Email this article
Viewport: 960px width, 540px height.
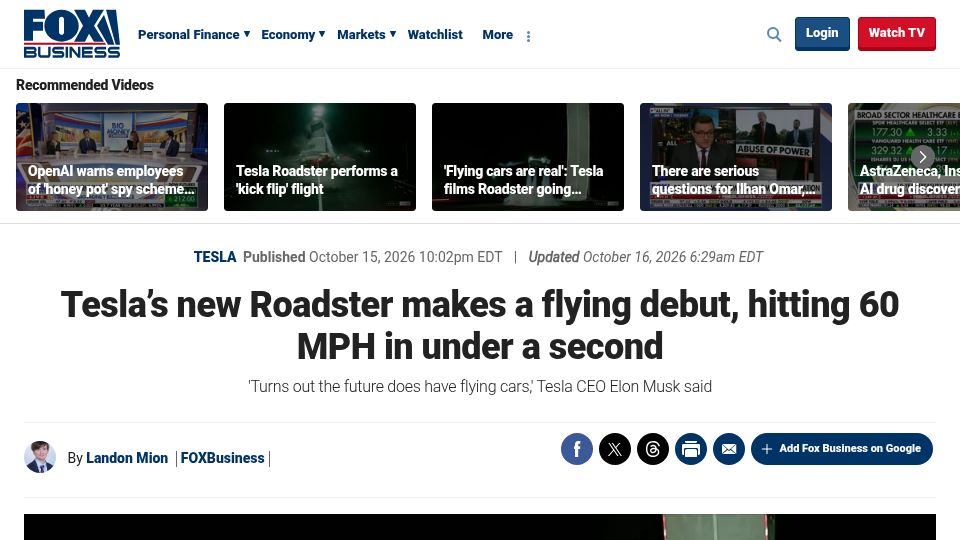click(729, 449)
